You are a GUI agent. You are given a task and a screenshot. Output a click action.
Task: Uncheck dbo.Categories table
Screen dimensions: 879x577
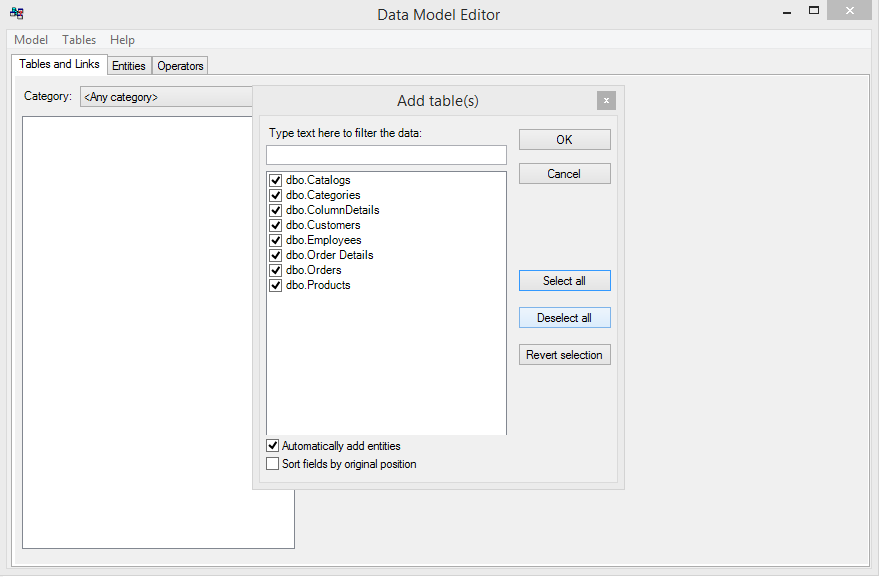point(275,195)
